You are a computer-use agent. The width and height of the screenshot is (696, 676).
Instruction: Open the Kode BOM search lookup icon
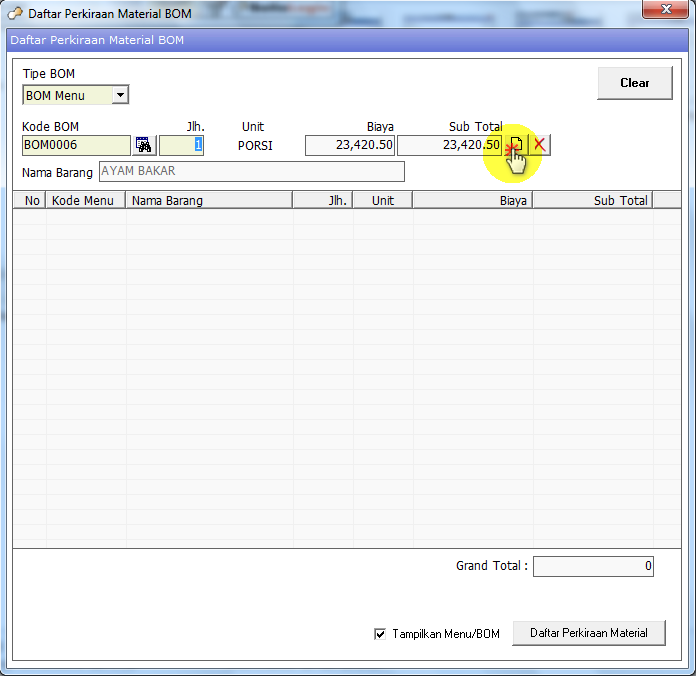pos(143,145)
